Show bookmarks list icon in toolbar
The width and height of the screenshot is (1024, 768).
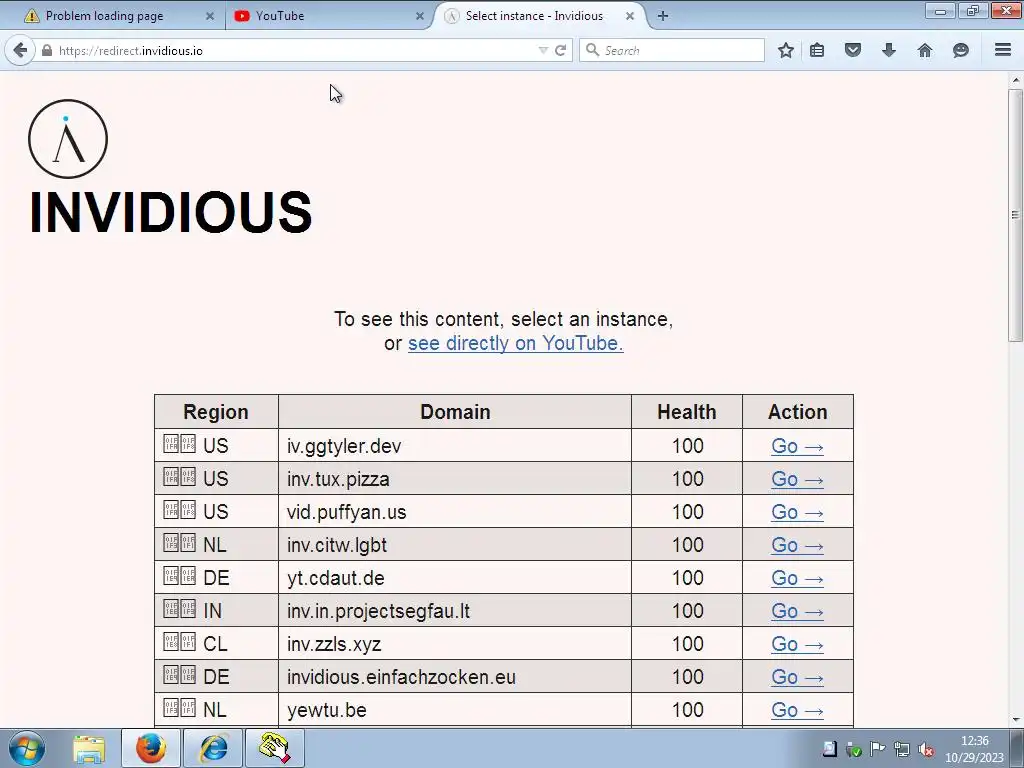click(x=817, y=50)
